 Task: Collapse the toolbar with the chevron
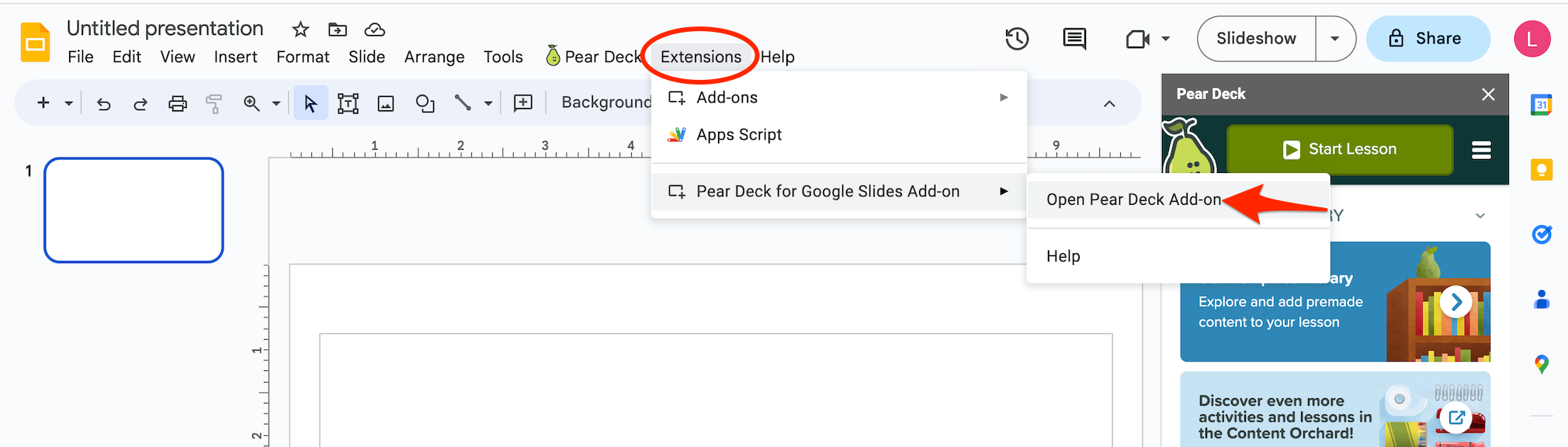1110,103
